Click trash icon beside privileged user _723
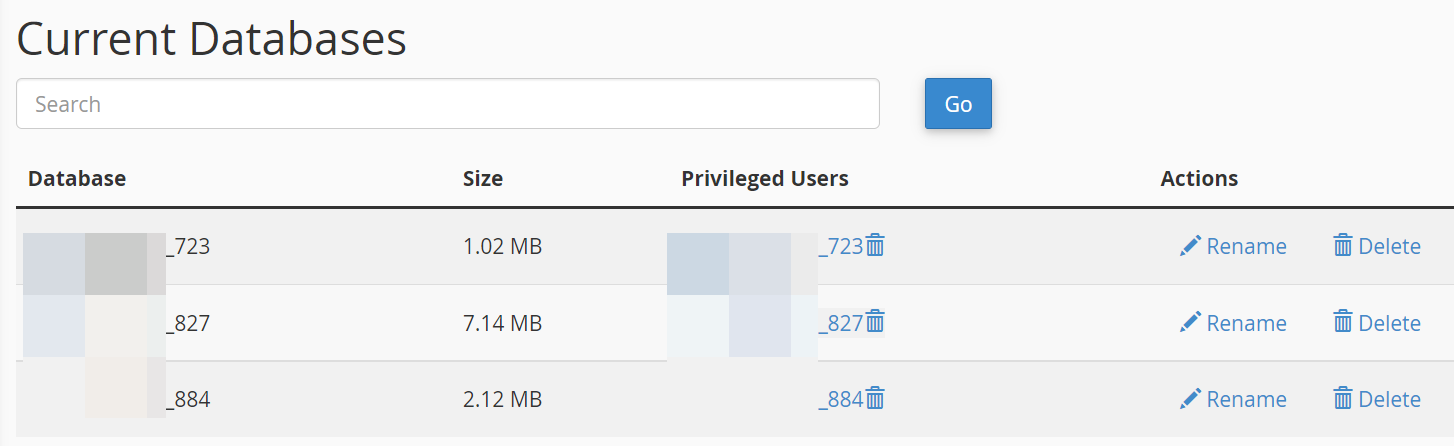Image resolution: width=1454 pixels, height=446 pixels. point(875,245)
